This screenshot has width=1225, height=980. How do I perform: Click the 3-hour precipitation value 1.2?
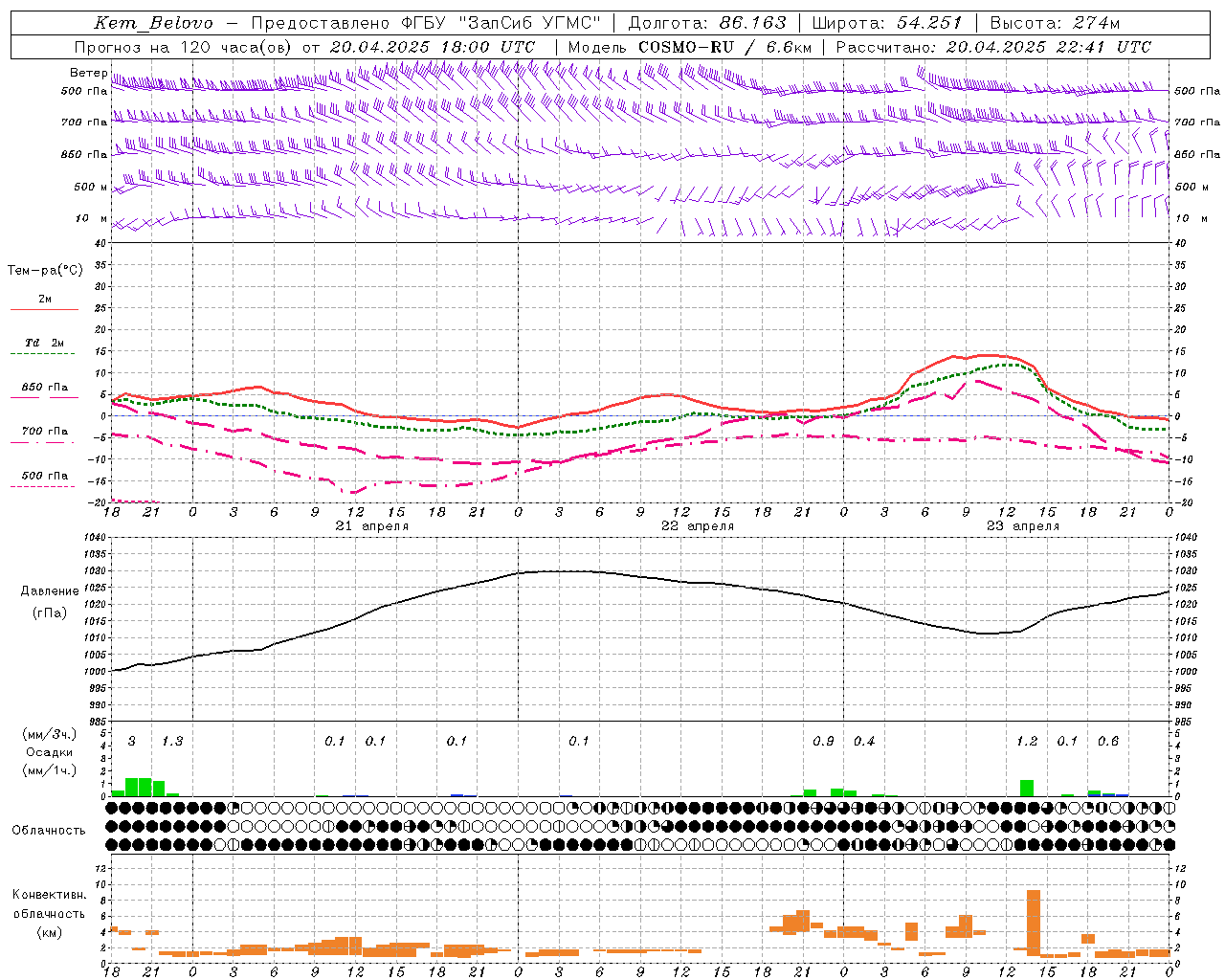[x=1027, y=741]
